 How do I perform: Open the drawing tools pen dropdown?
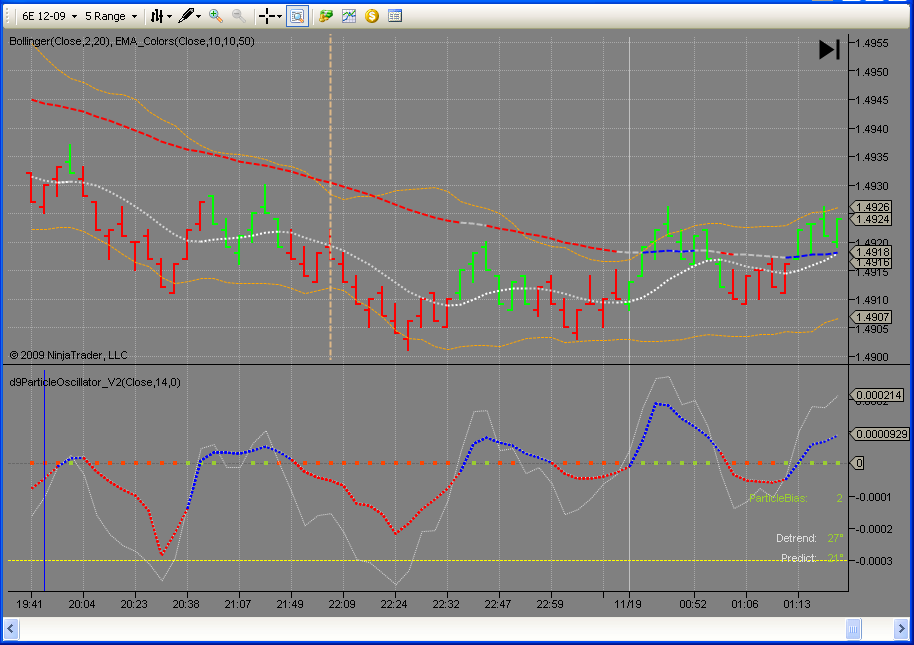[x=190, y=16]
